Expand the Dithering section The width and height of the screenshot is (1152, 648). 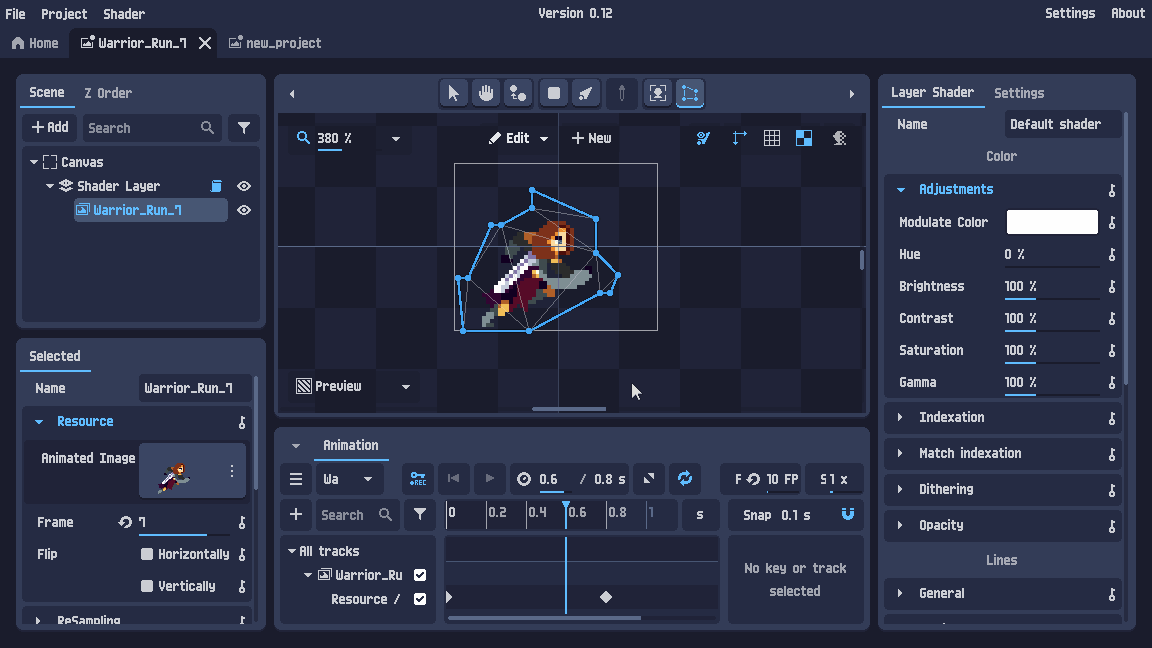[901, 489]
